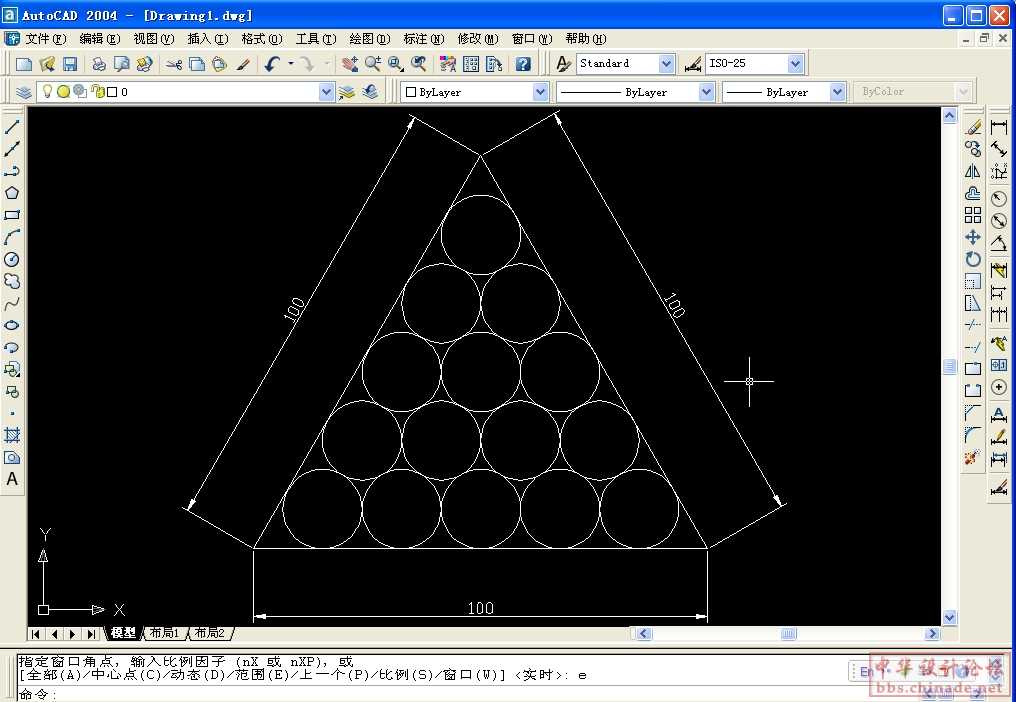Click the Move tool
The image size is (1016, 702).
click(973, 237)
